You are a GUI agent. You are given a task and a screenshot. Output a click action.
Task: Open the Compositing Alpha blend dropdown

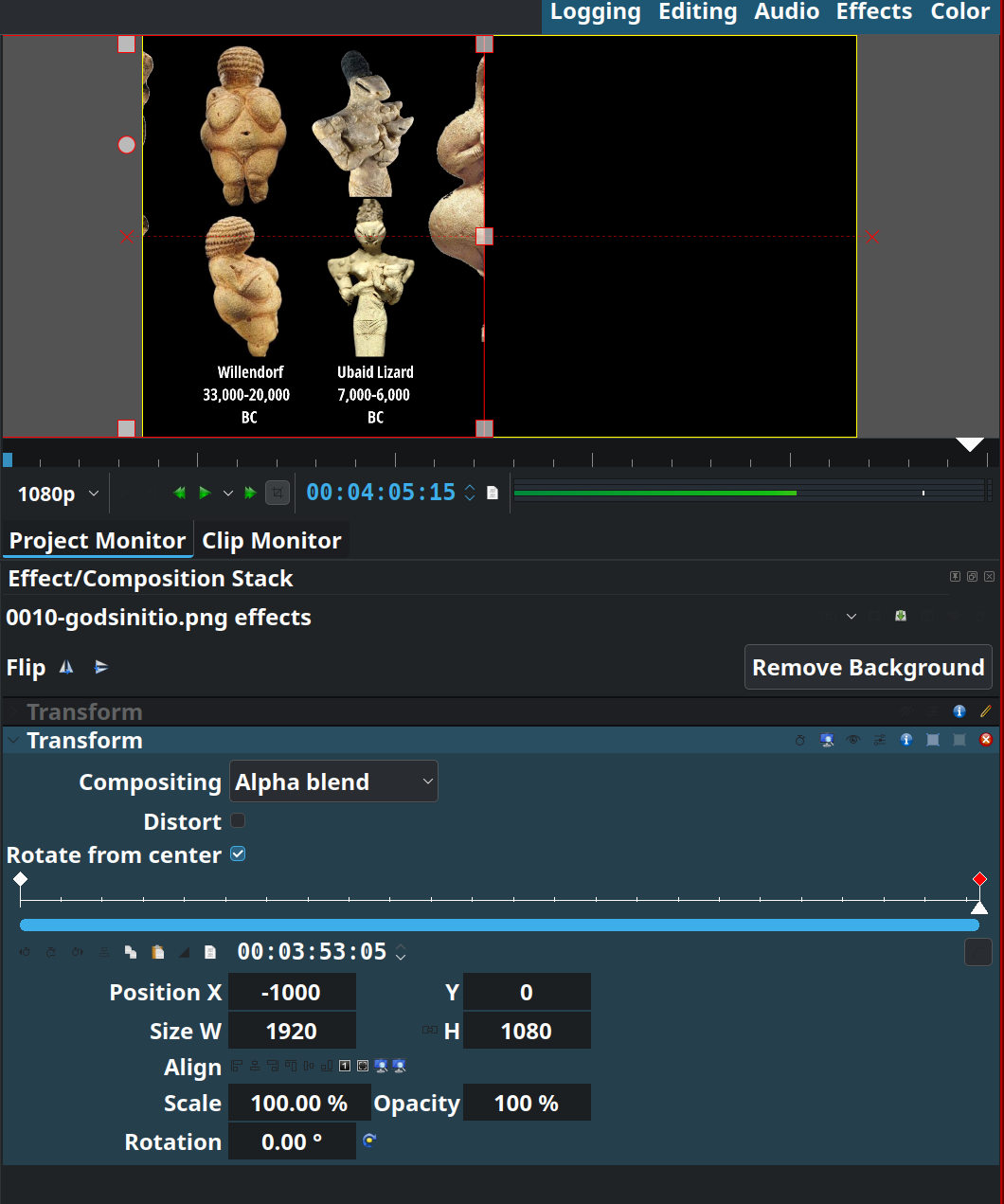click(x=333, y=782)
